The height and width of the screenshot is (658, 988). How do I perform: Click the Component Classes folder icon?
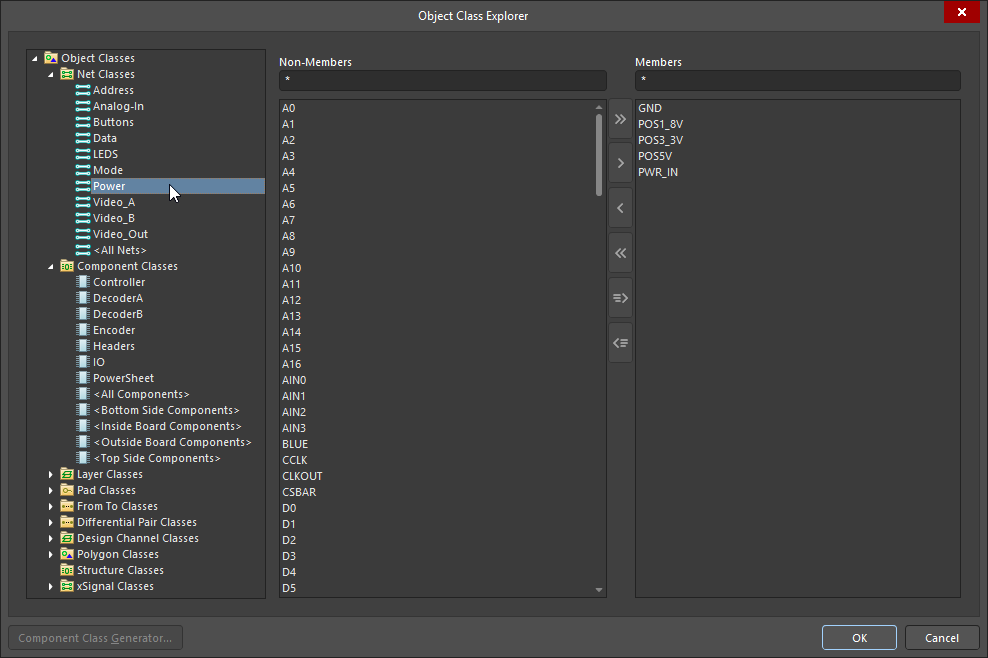pos(67,266)
